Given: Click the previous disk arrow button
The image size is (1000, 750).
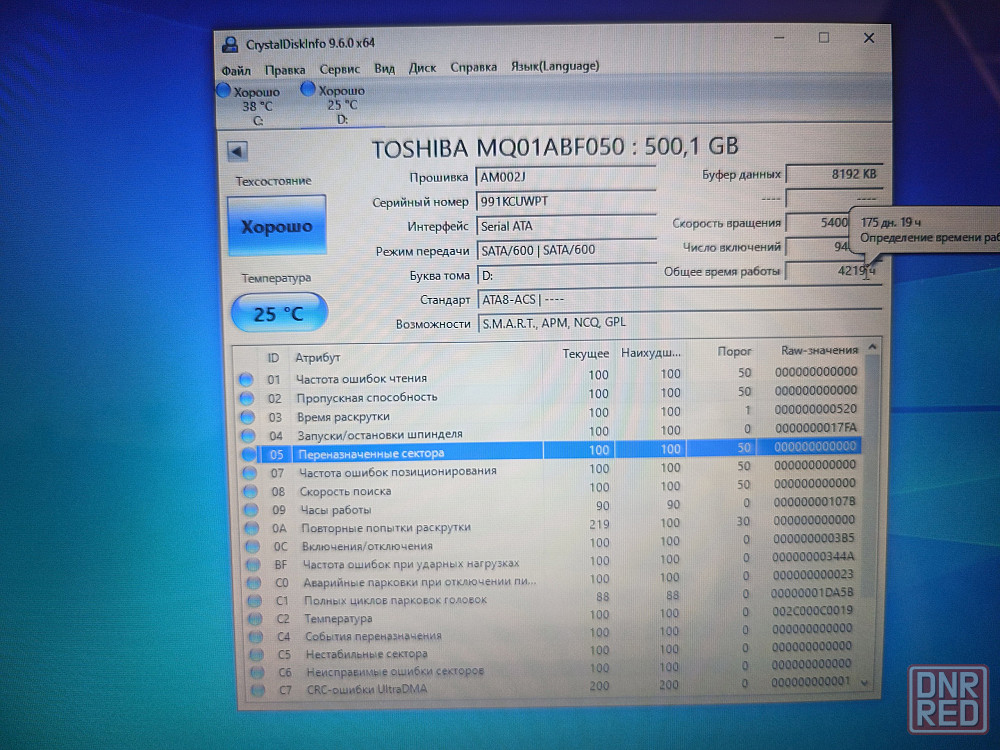Looking at the screenshot, I should (x=237, y=151).
